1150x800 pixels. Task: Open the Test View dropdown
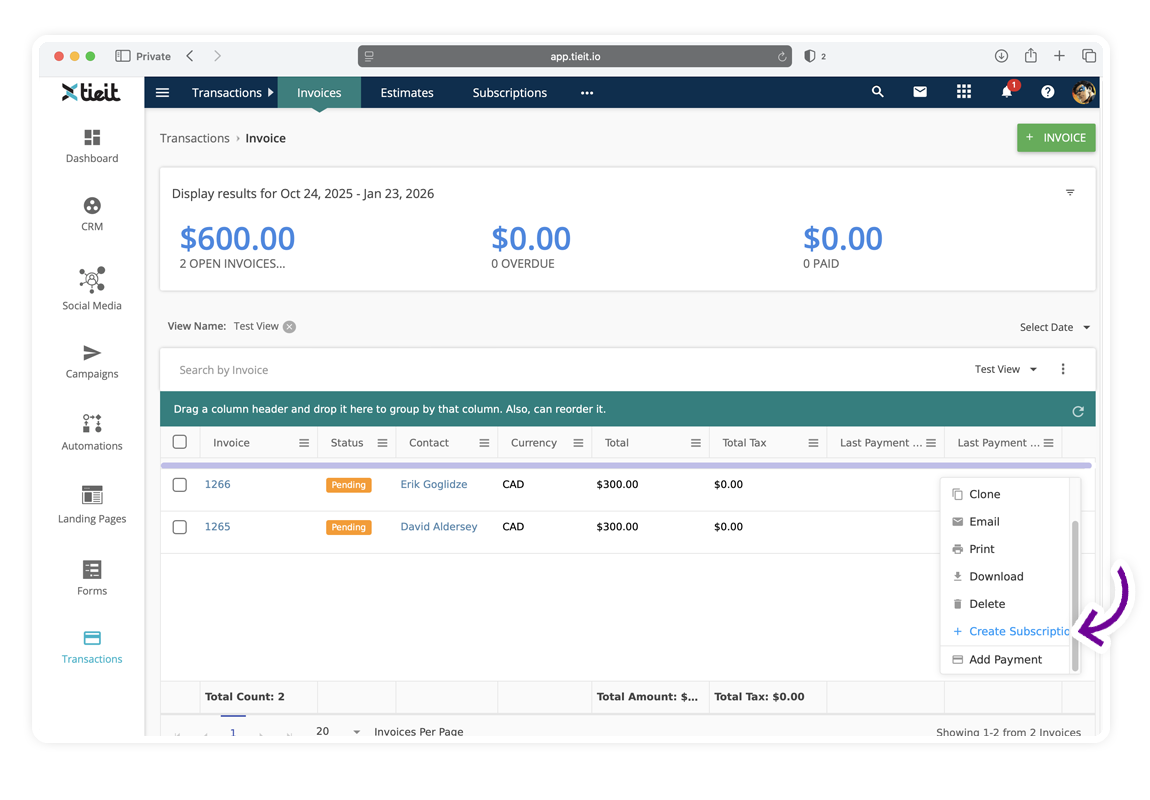pos(1005,370)
